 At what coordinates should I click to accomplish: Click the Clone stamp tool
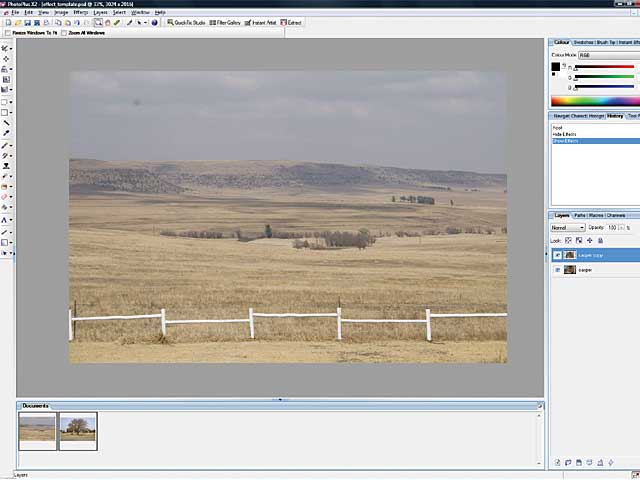click(x=5, y=166)
